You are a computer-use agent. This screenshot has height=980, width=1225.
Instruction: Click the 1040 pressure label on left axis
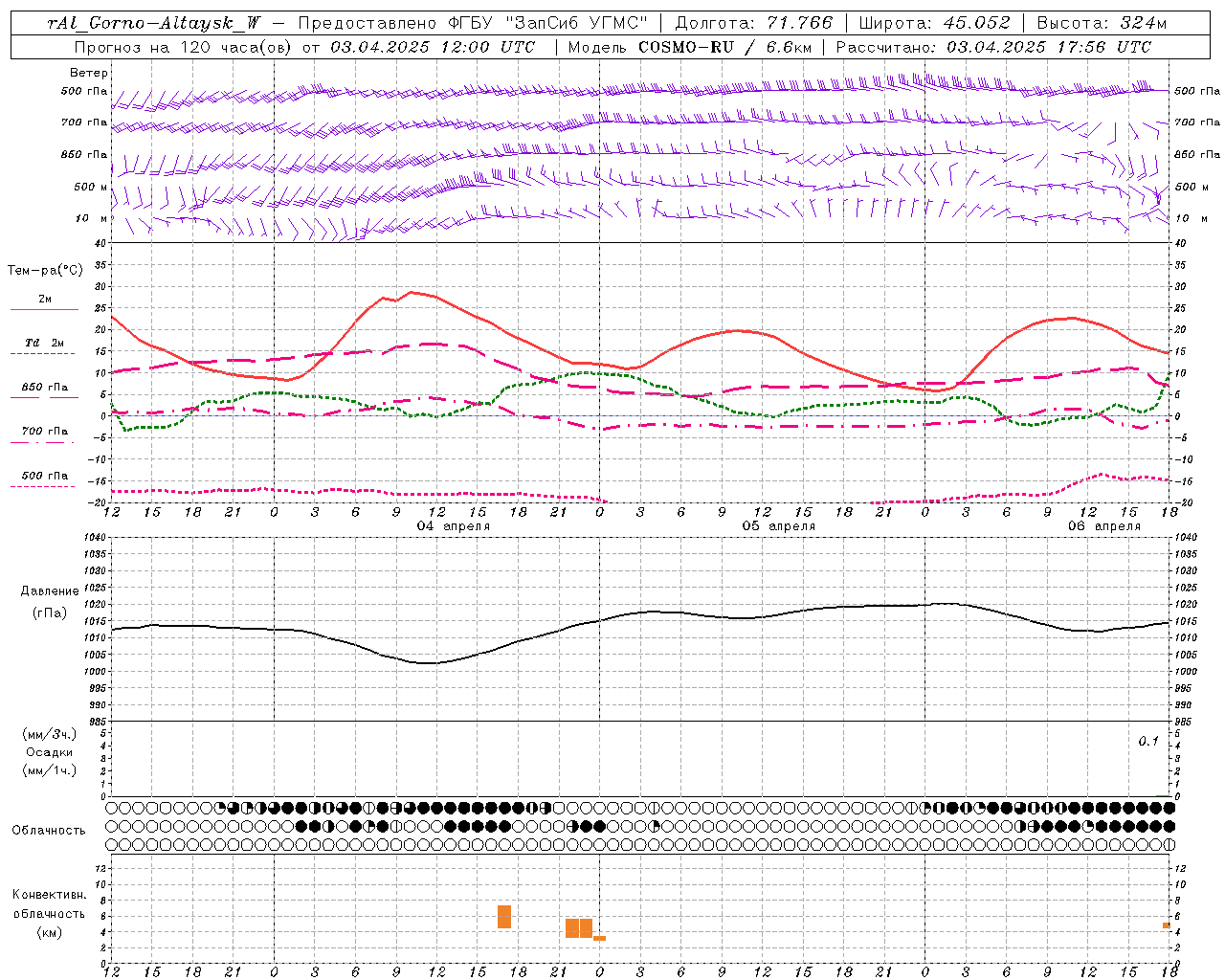click(95, 537)
